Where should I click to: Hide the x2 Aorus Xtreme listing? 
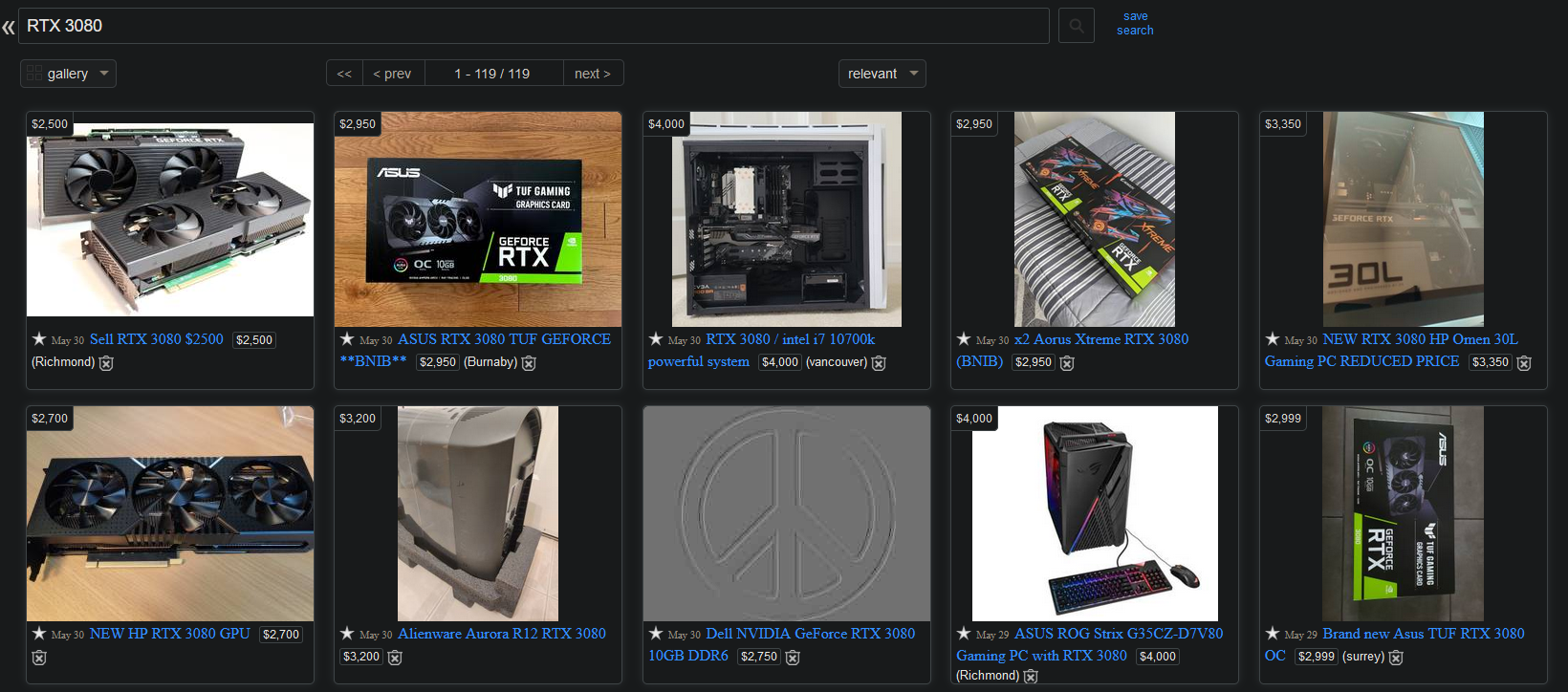click(1067, 363)
